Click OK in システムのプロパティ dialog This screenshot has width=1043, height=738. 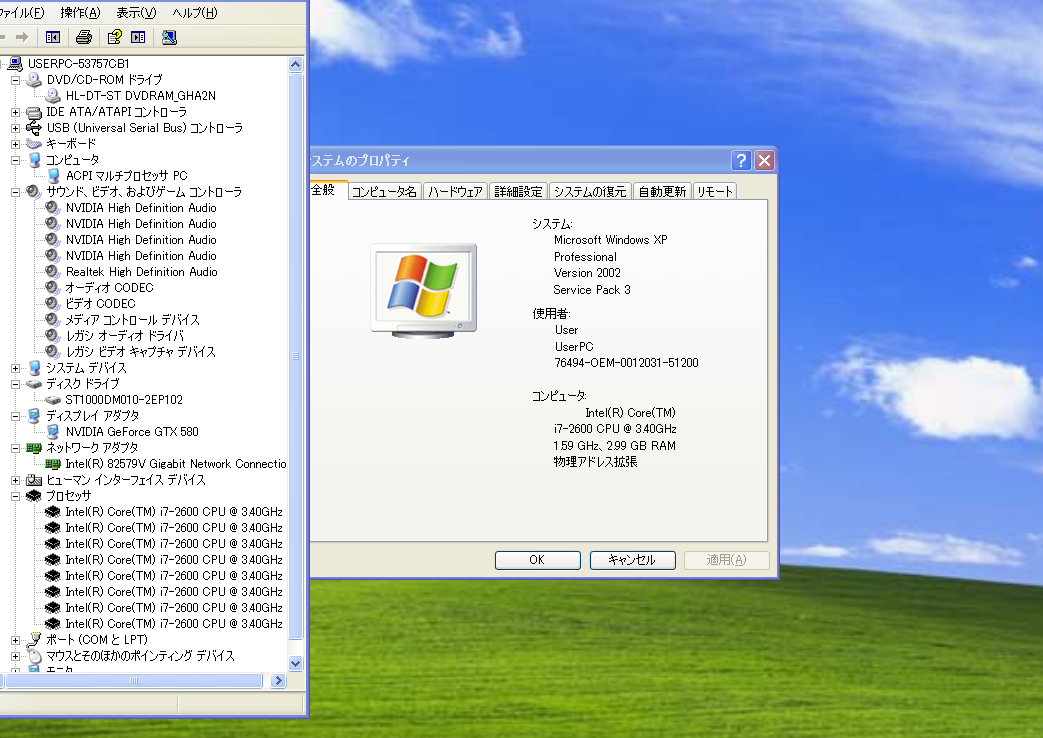tap(537, 560)
